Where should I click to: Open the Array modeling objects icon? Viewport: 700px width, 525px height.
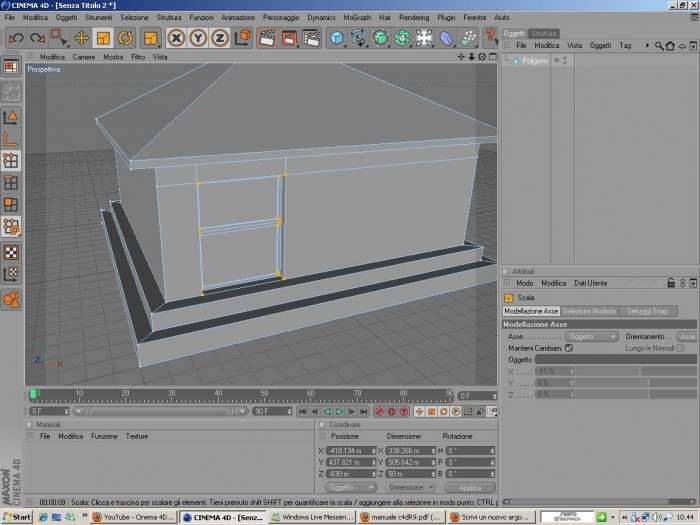402,38
